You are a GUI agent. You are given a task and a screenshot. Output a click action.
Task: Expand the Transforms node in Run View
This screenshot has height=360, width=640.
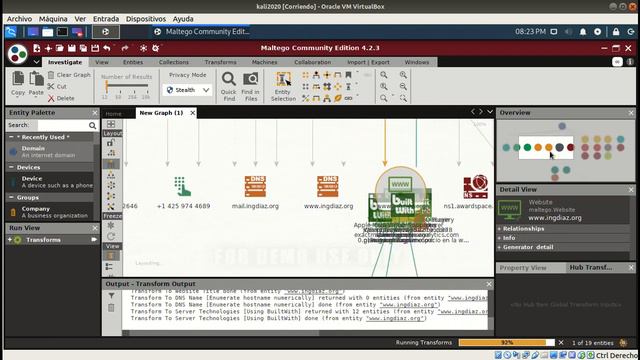(x=10, y=240)
